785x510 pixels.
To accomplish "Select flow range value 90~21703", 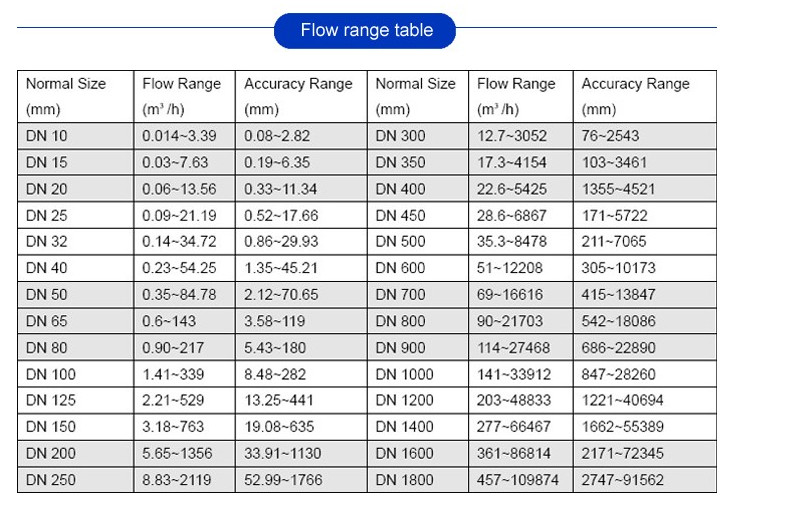I will 513,321.
